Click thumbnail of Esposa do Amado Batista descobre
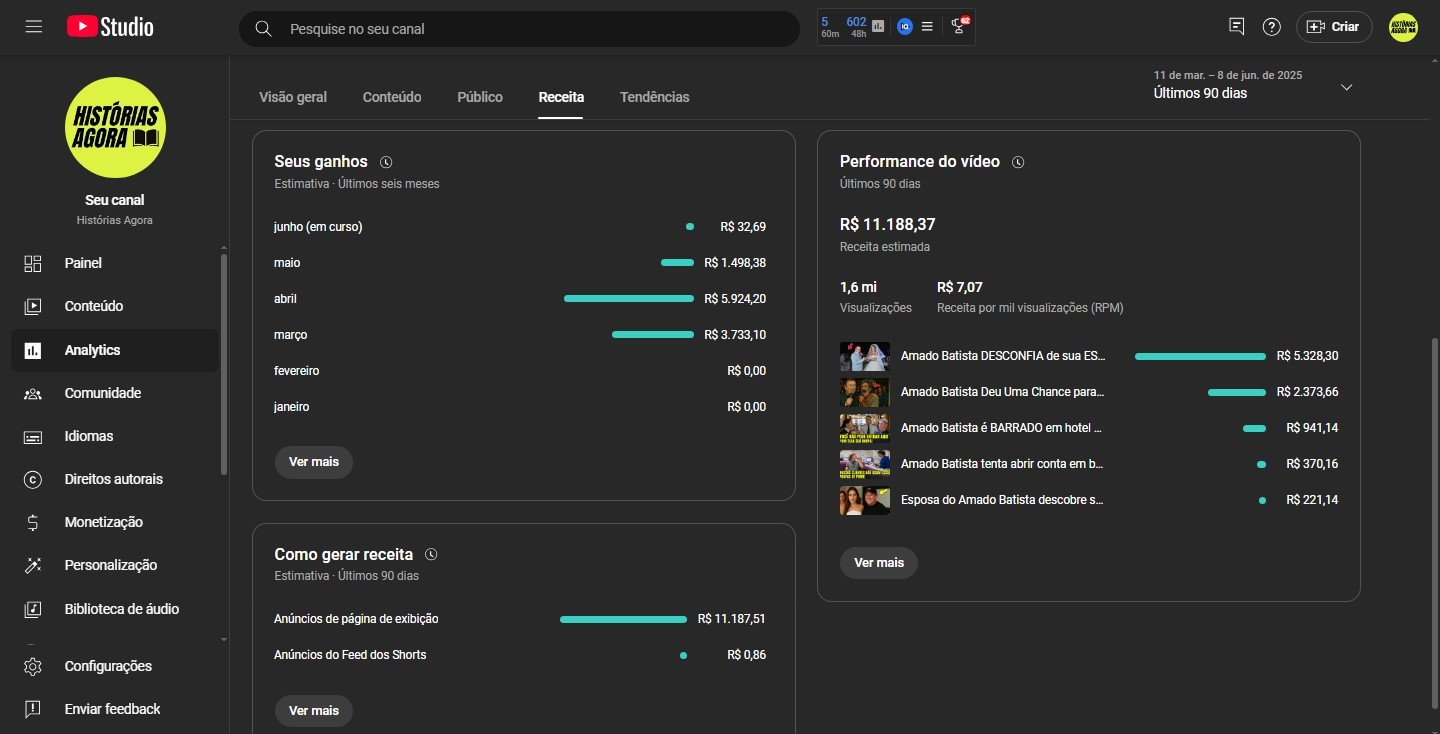This screenshot has height=734, width=1440. tap(865, 500)
